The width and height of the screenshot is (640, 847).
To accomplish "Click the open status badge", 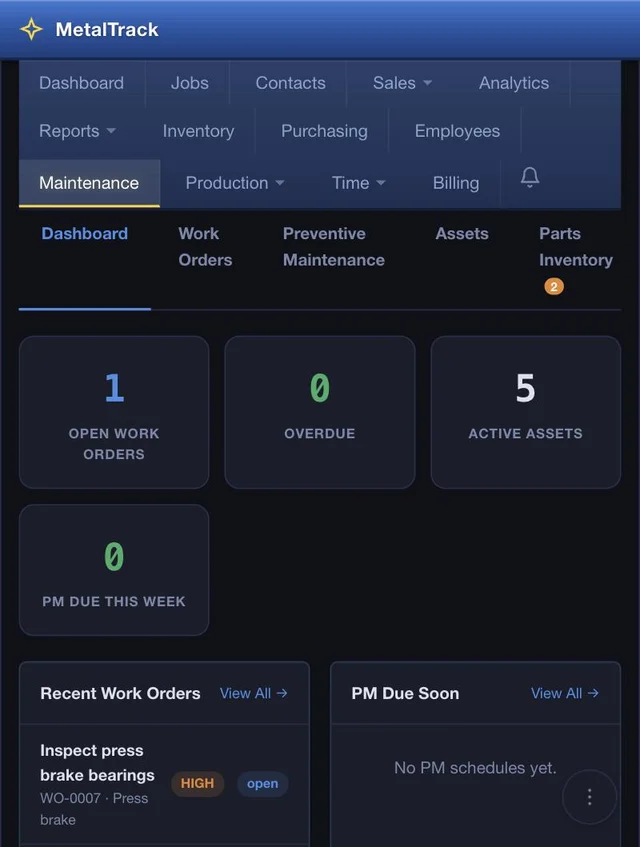I will pos(262,783).
